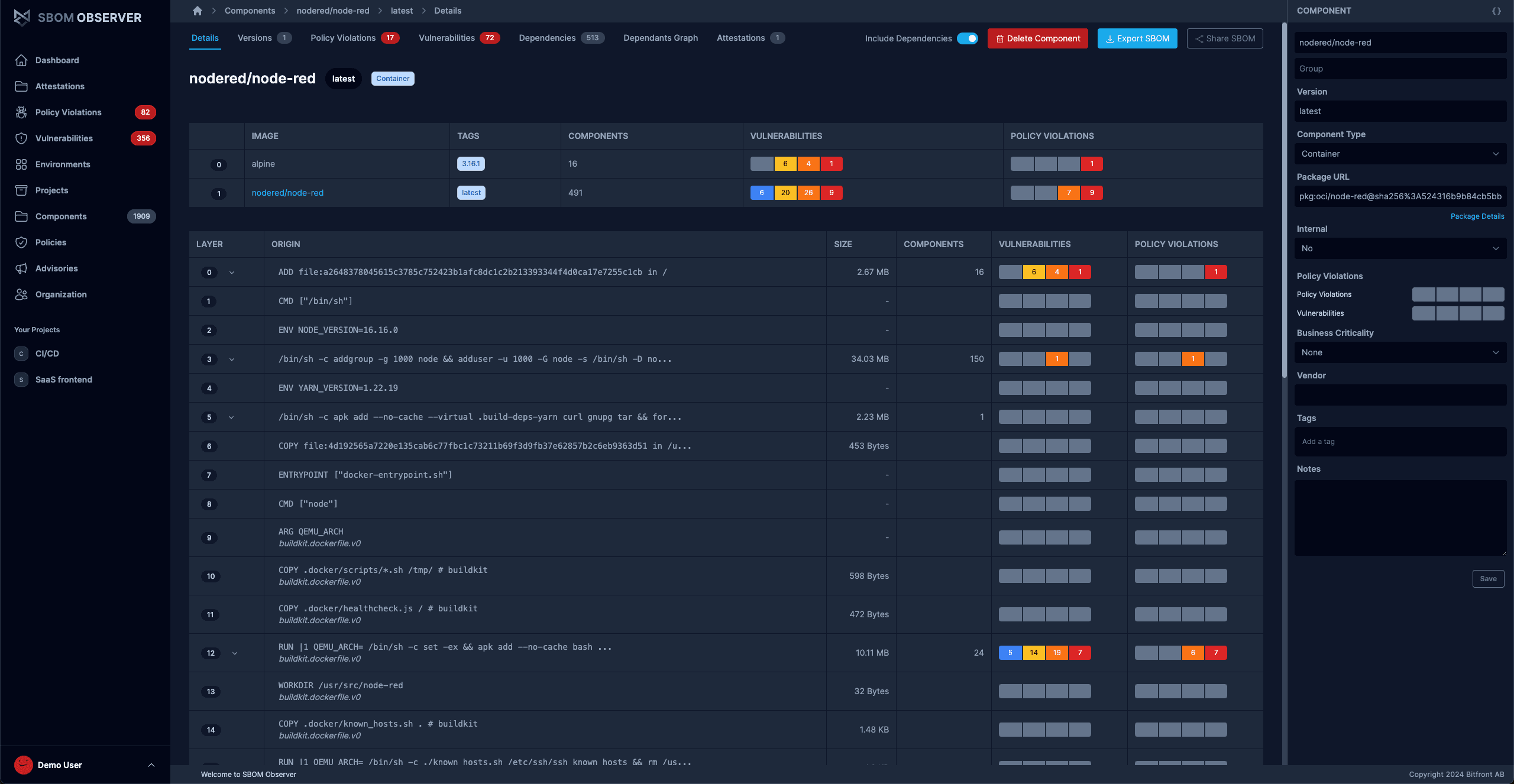The height and width of the screenshot is (784, 1514).
Task: Open the Vulnerabilities tab
Action: [x=446, y=38]
